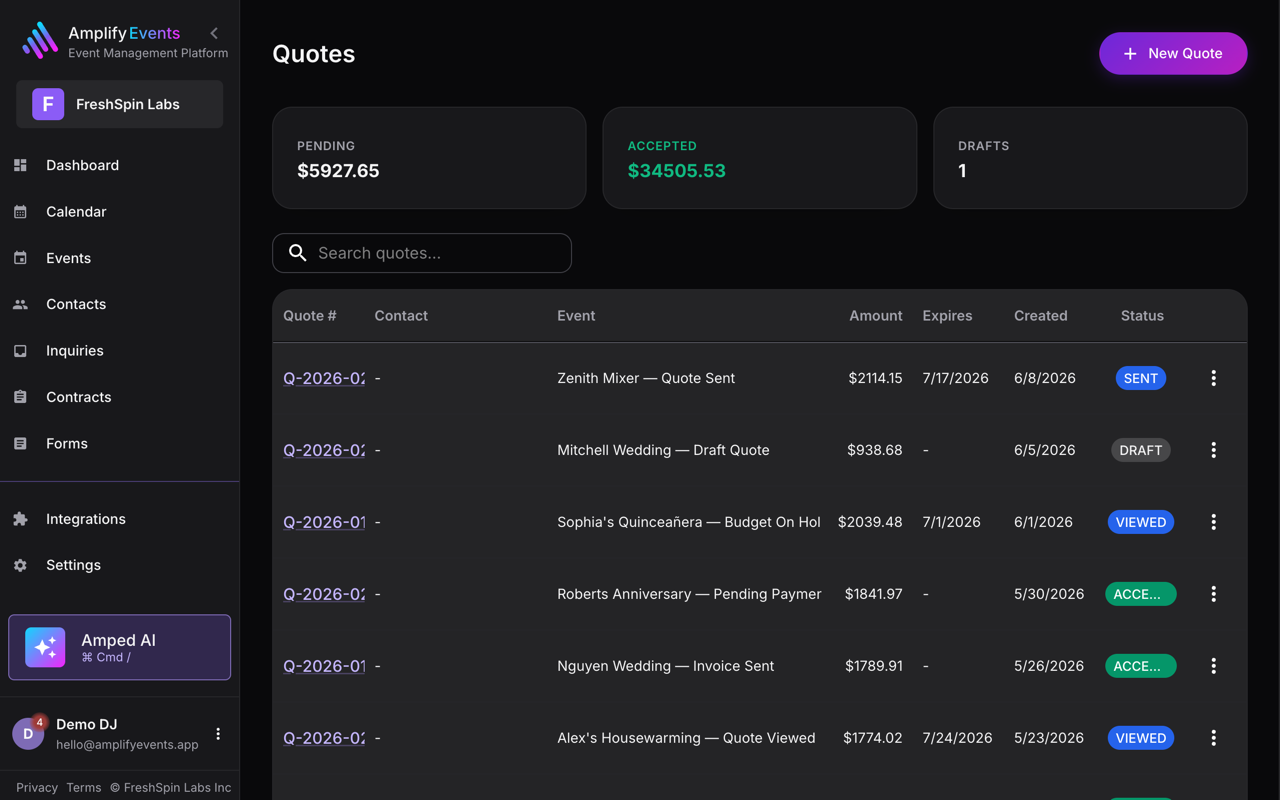Click the Inquiries inbox icon
Image resolution: width=1280 pixels, height=800 pixels.
click(20, 351)
